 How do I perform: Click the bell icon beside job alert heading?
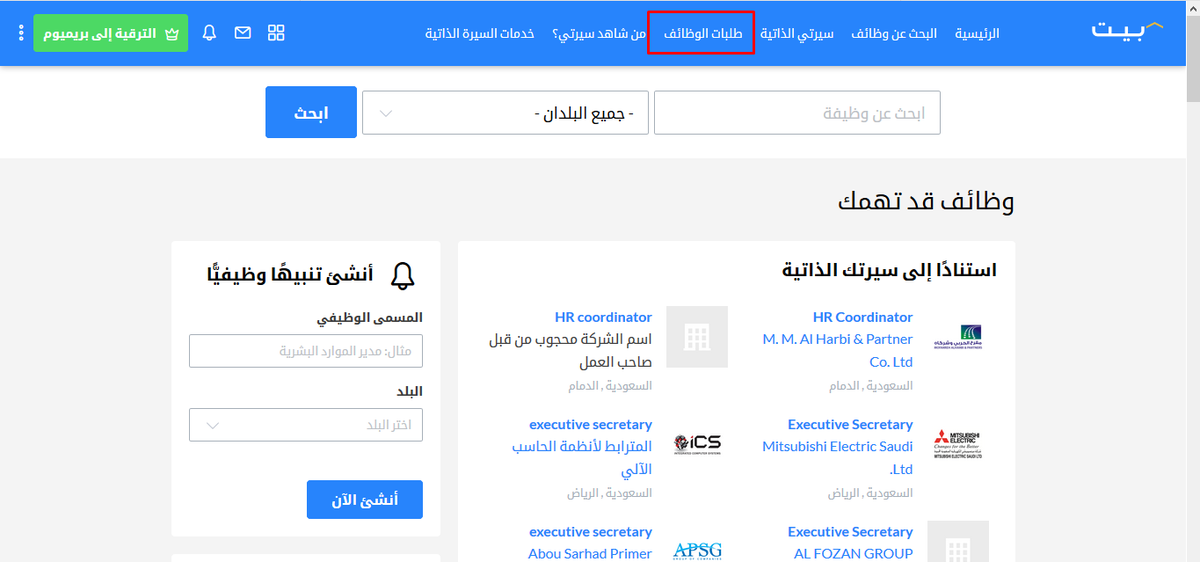403,275
